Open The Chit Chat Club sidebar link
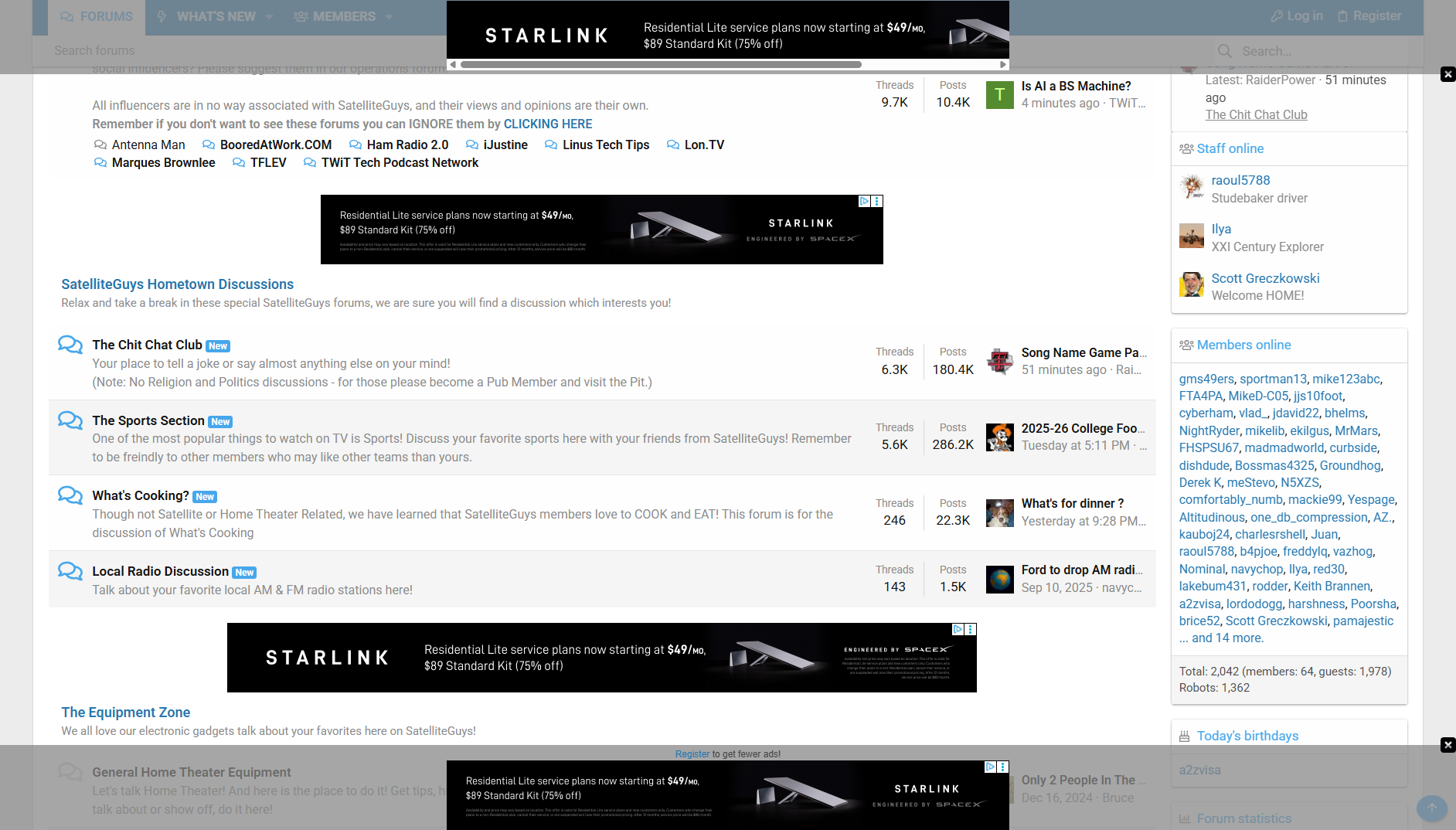1456x830 pixels. coord(1257,114)
